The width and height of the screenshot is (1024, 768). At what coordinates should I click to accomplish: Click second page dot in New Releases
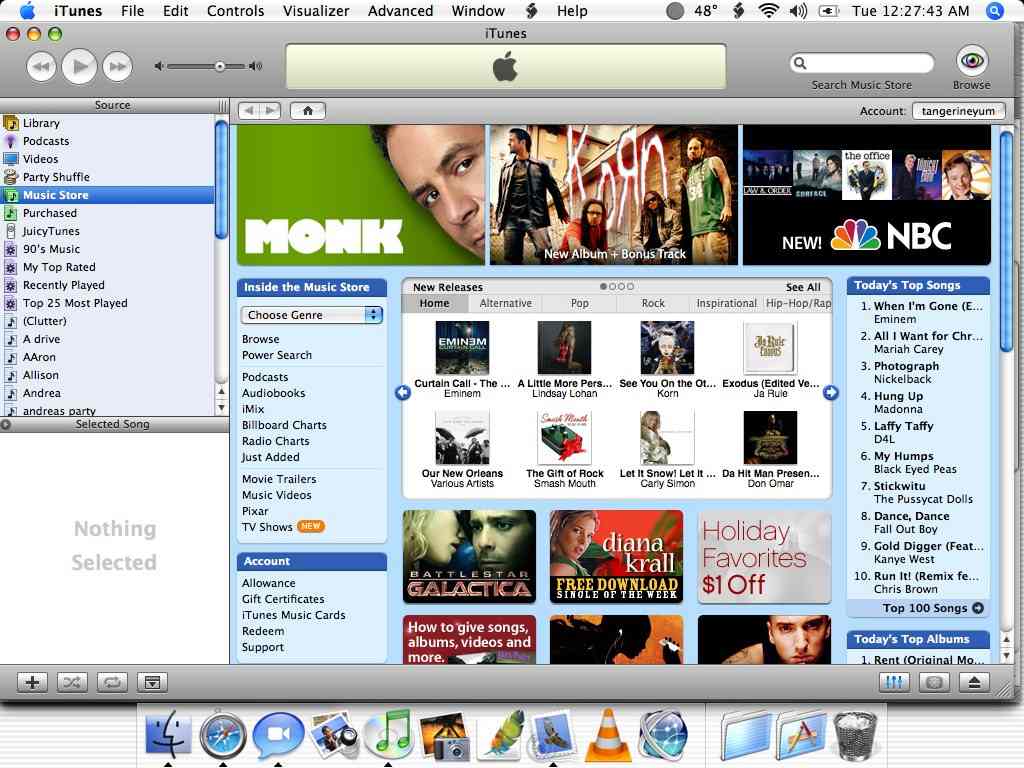pyautogui.click(x=613, y=287)
